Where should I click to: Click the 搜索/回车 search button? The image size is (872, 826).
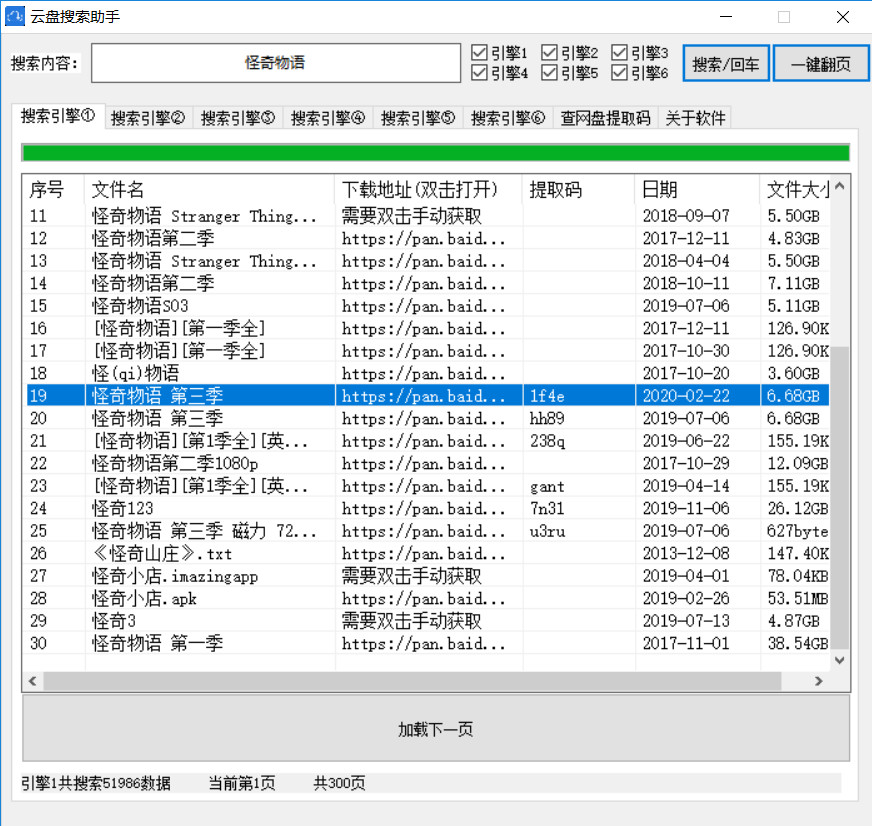(x=726, y=63)
